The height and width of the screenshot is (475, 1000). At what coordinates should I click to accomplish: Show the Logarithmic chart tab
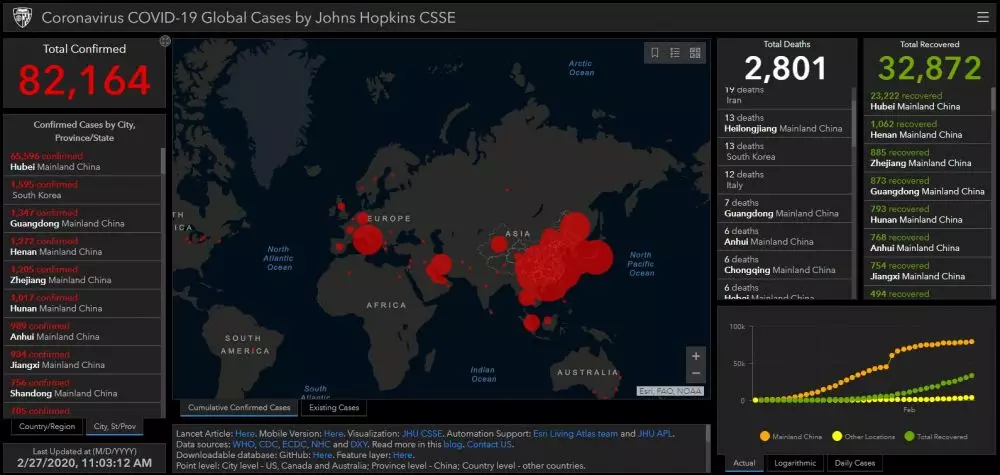[x=795, y=464]
